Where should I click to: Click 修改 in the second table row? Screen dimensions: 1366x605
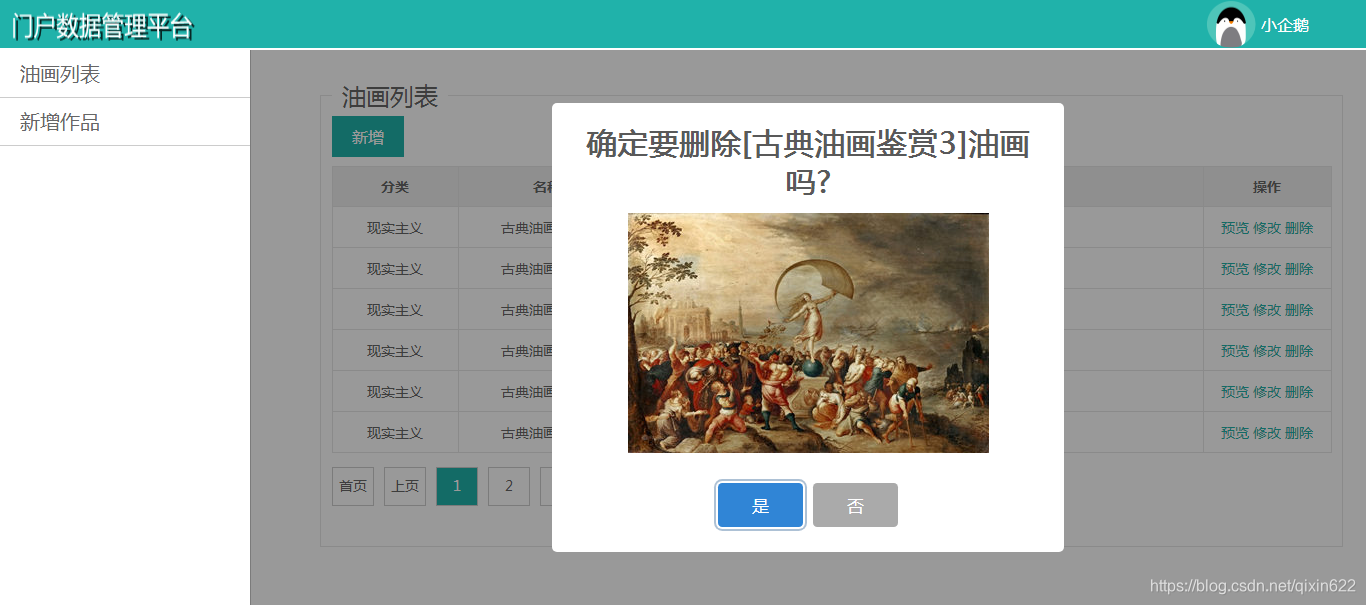(1267, 269)
